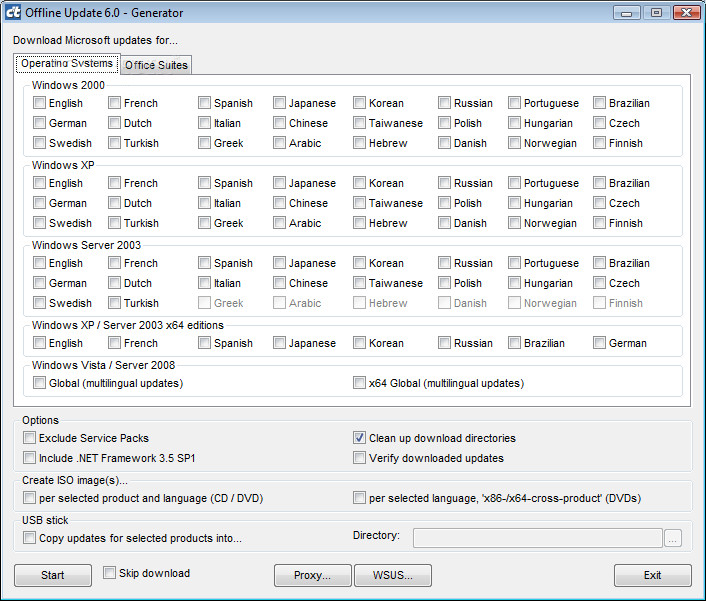706x601 pixels.
Task: Check Portuguese under Windows Server 2003
Action: coord(515,263)
